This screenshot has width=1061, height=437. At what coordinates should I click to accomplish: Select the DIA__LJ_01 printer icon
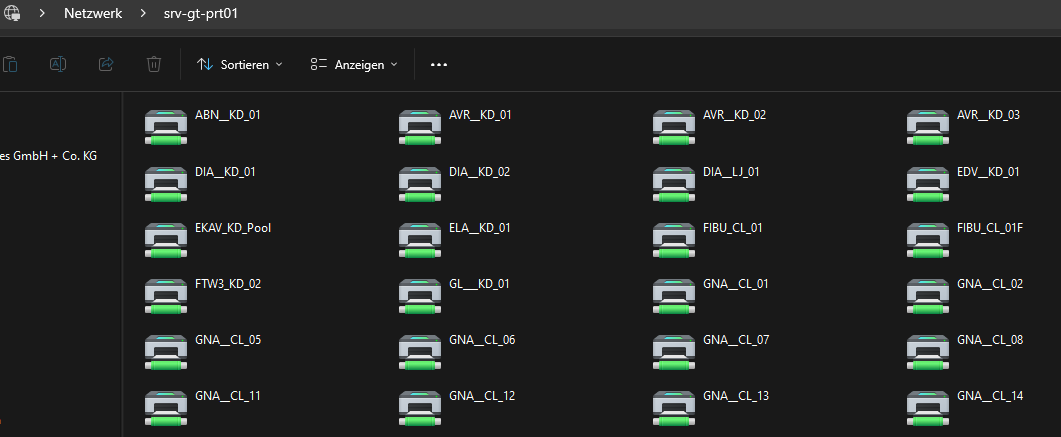tap(672, 181)
